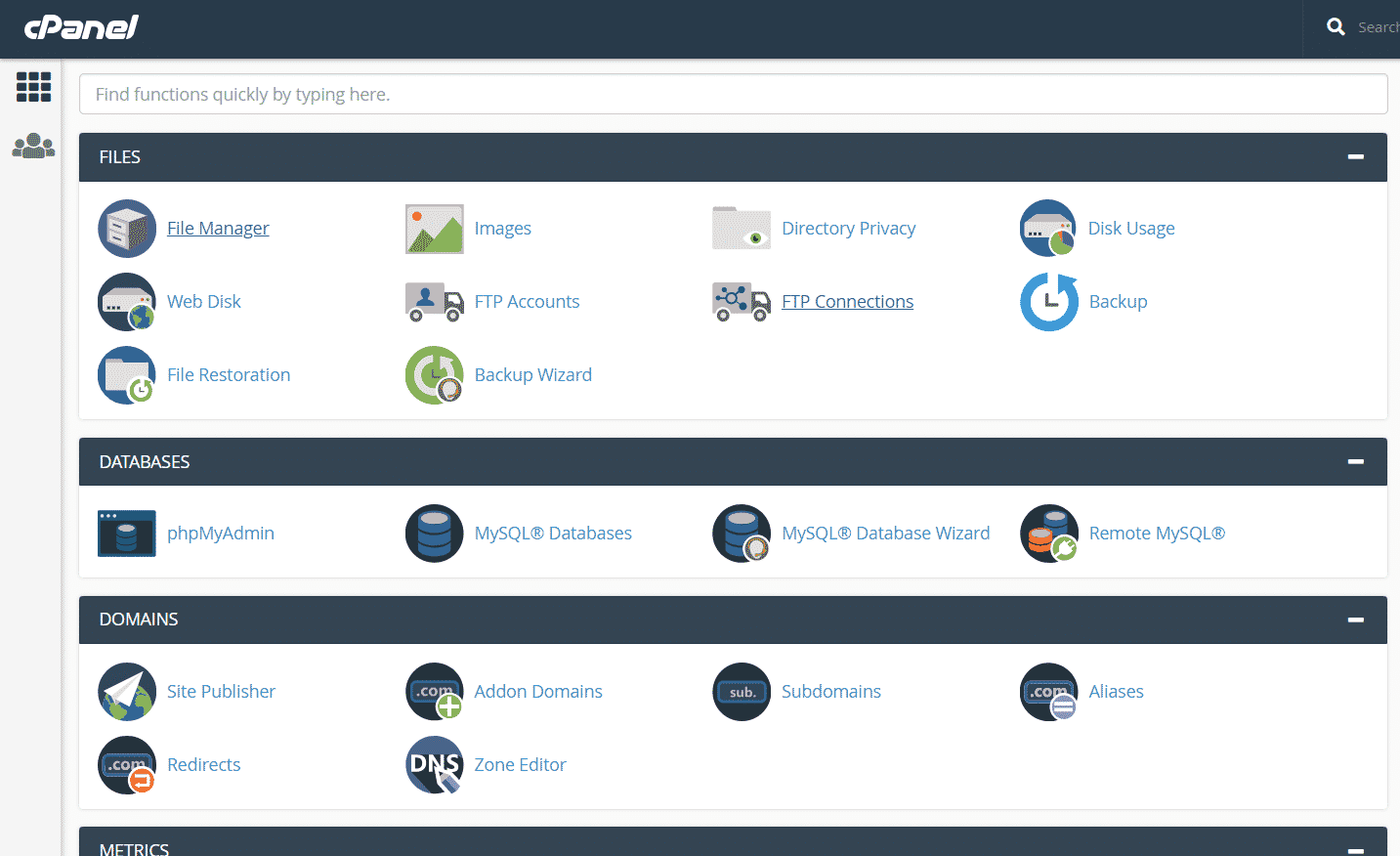Open User Manager people icon in sidebar
This screenshot has width=1400, height=856.
pos(33,146)
